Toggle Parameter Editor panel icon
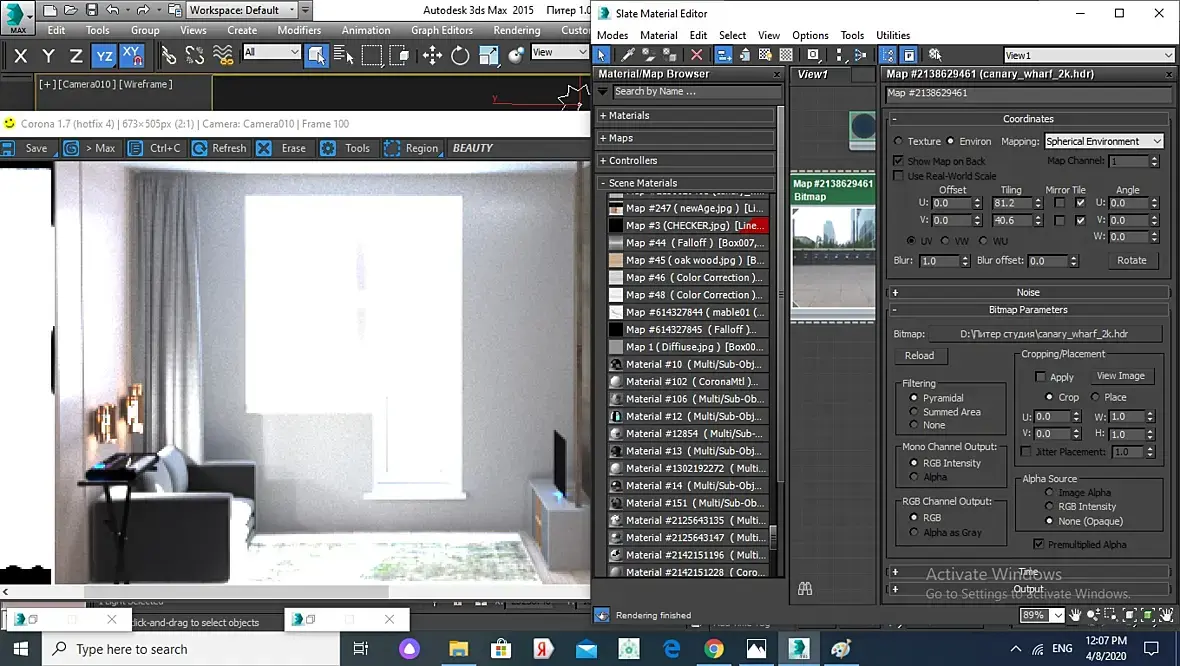This screenshot has width=1180, height=666. click(909, 55)
